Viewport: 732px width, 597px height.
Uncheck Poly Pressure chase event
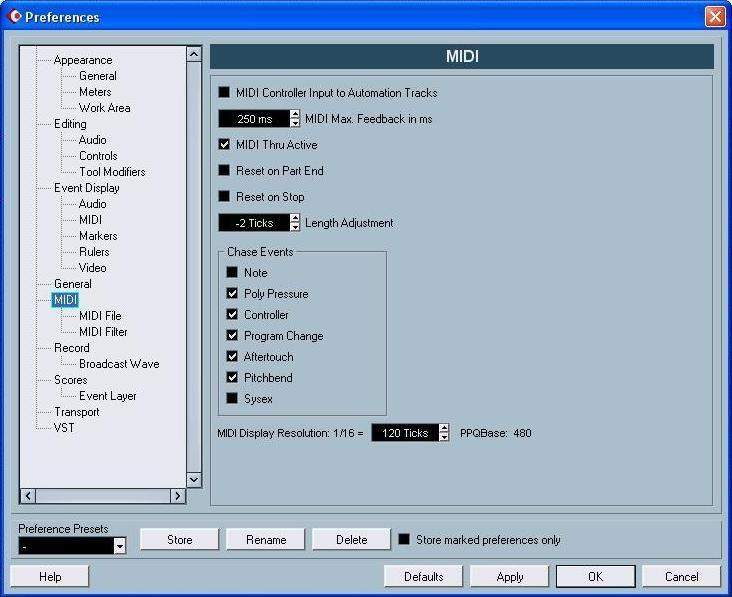point(232,293)
